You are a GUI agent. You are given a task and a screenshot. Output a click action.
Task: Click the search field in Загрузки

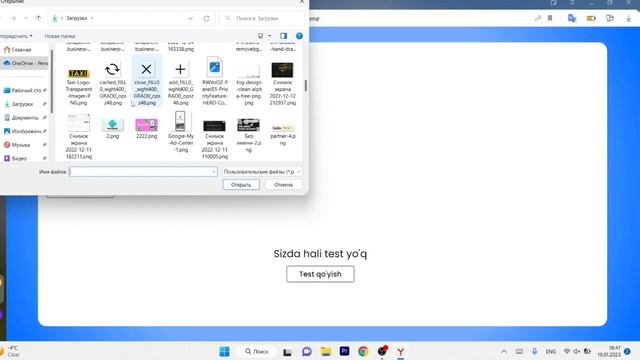pos(262,18)
